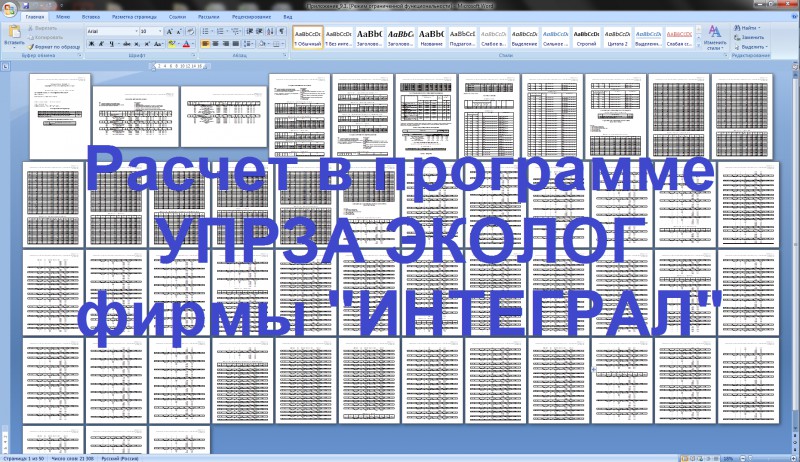Switch to the Главная ribbon tab
The height and width of the screenshot is (462, 800).
(x=35, y=17)
